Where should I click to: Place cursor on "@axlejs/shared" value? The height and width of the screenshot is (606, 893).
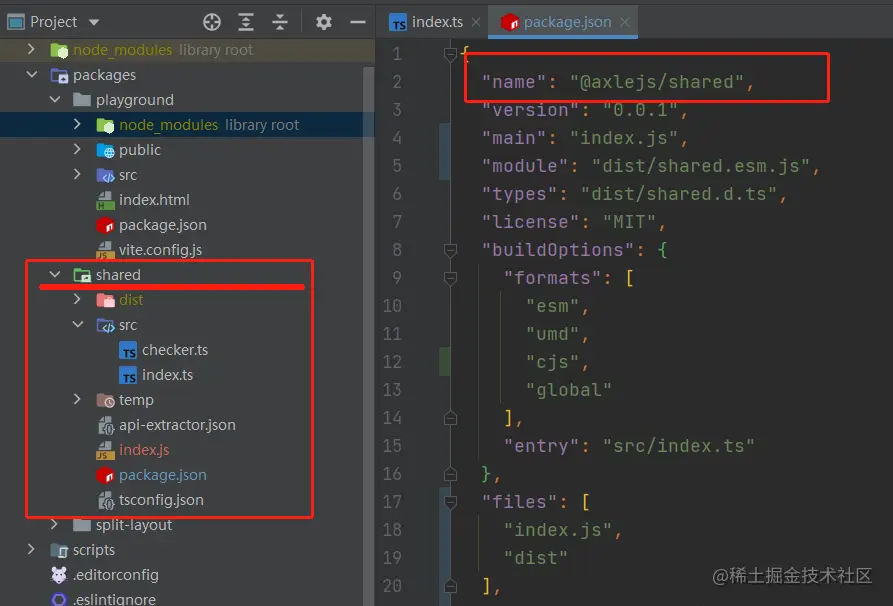click(x=657, y=82)
